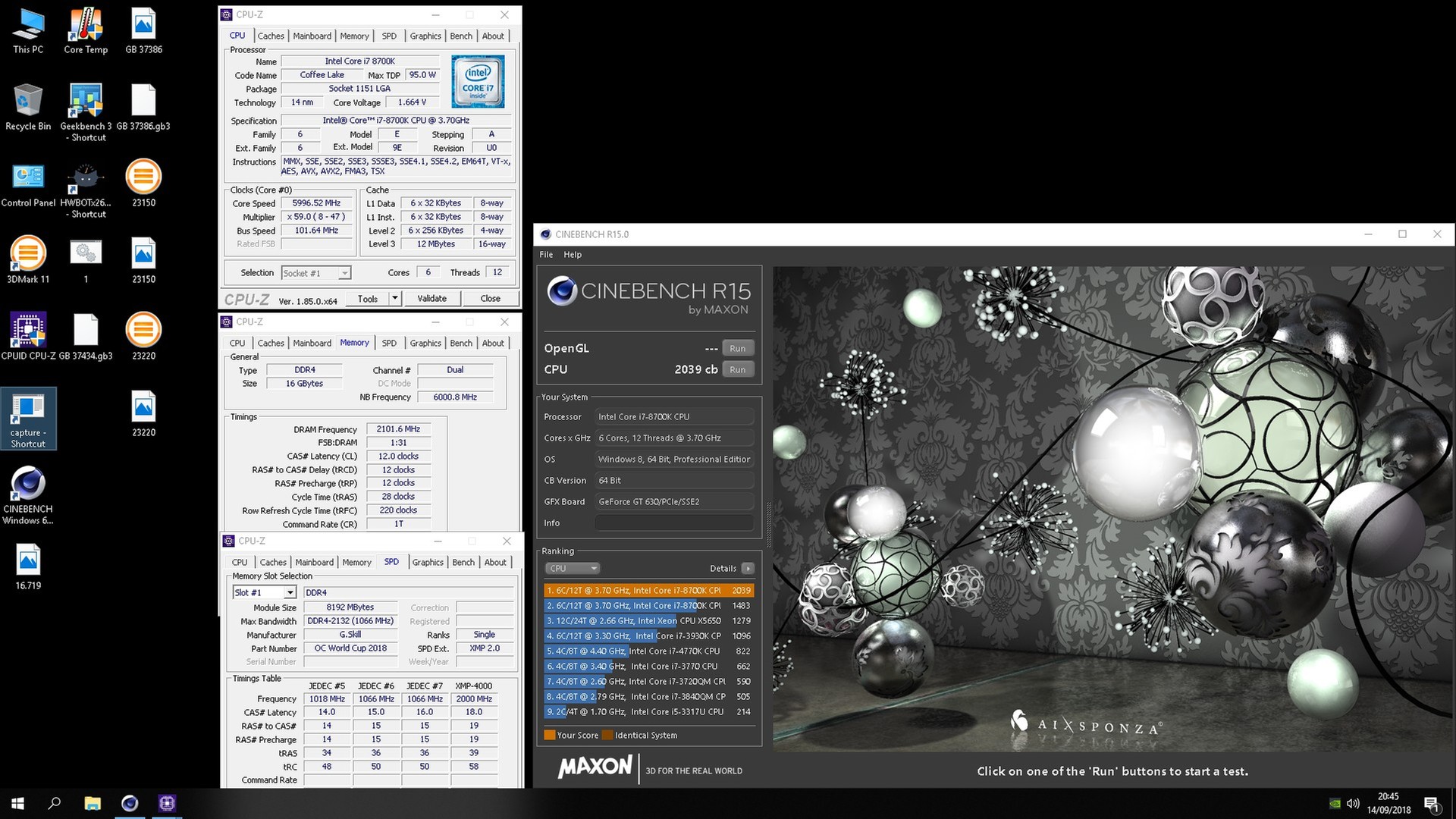
Task: Click the NB Frequency value 6000.8 MHz
Action: point(455,397)
